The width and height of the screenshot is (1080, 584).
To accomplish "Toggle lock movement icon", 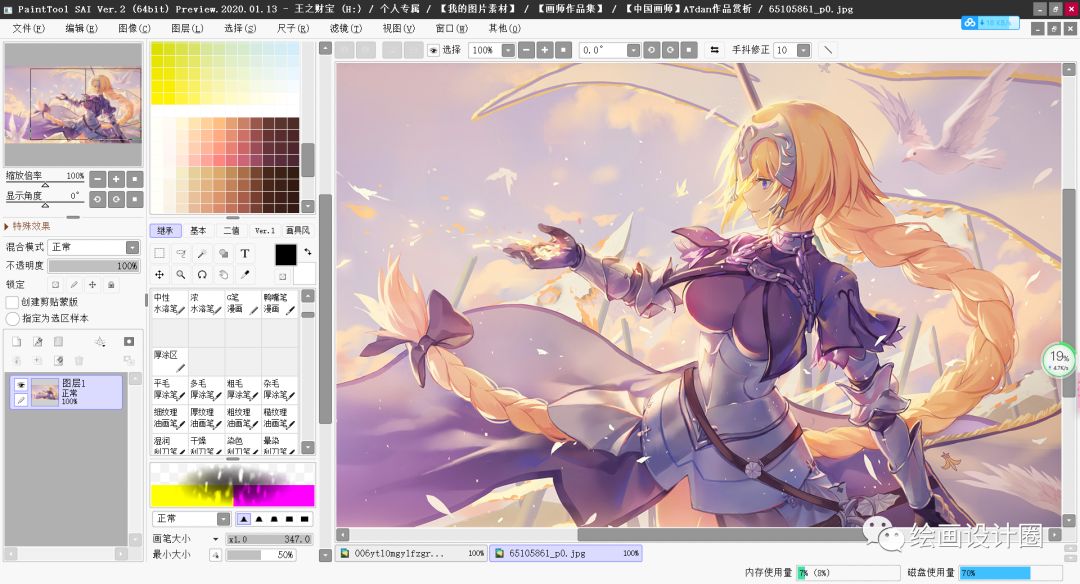I will click(92, 284).
